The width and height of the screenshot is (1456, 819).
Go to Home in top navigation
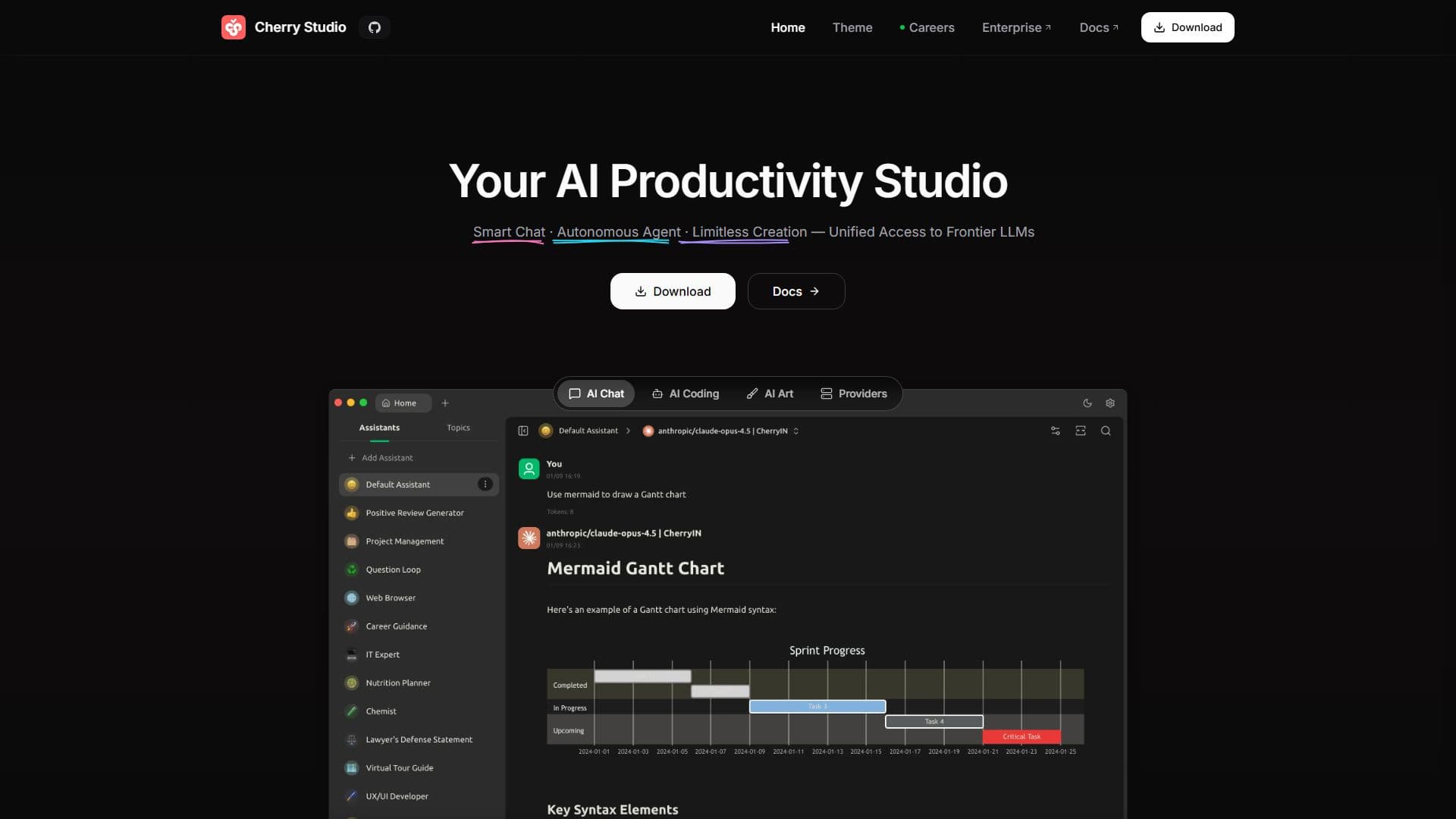tap(788, 27)
